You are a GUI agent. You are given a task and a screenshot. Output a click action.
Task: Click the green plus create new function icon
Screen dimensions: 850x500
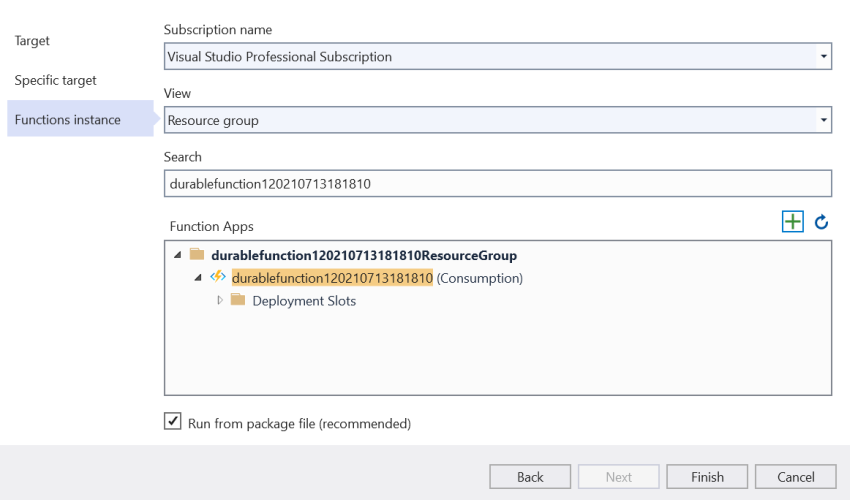(x=792, y=222)
